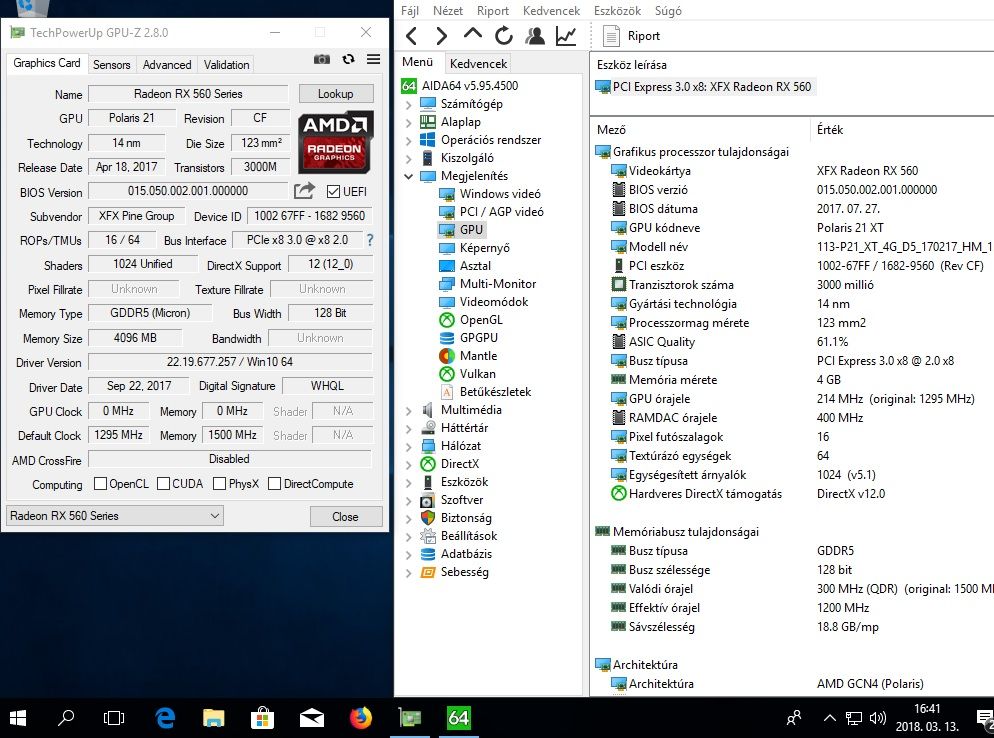Toggle the OpenCL checkbox
This screenshot has width=994, height=738.
click(100, 484)
